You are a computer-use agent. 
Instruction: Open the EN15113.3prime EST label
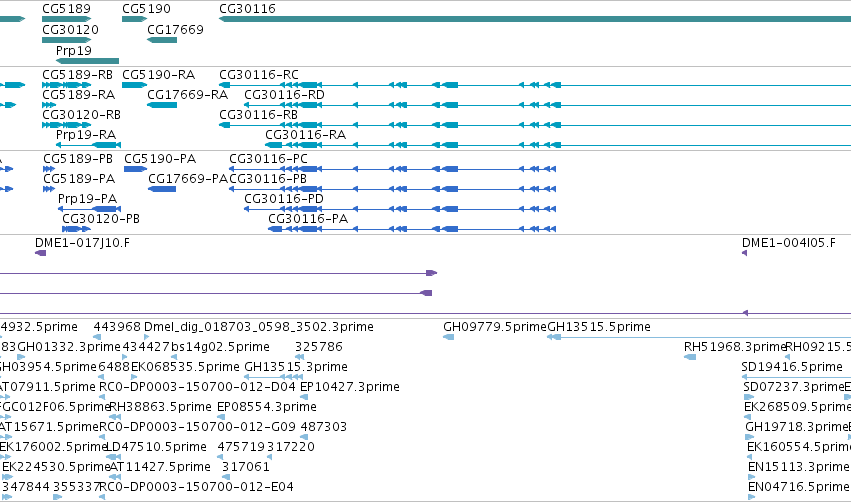click(x=799, y=467)
